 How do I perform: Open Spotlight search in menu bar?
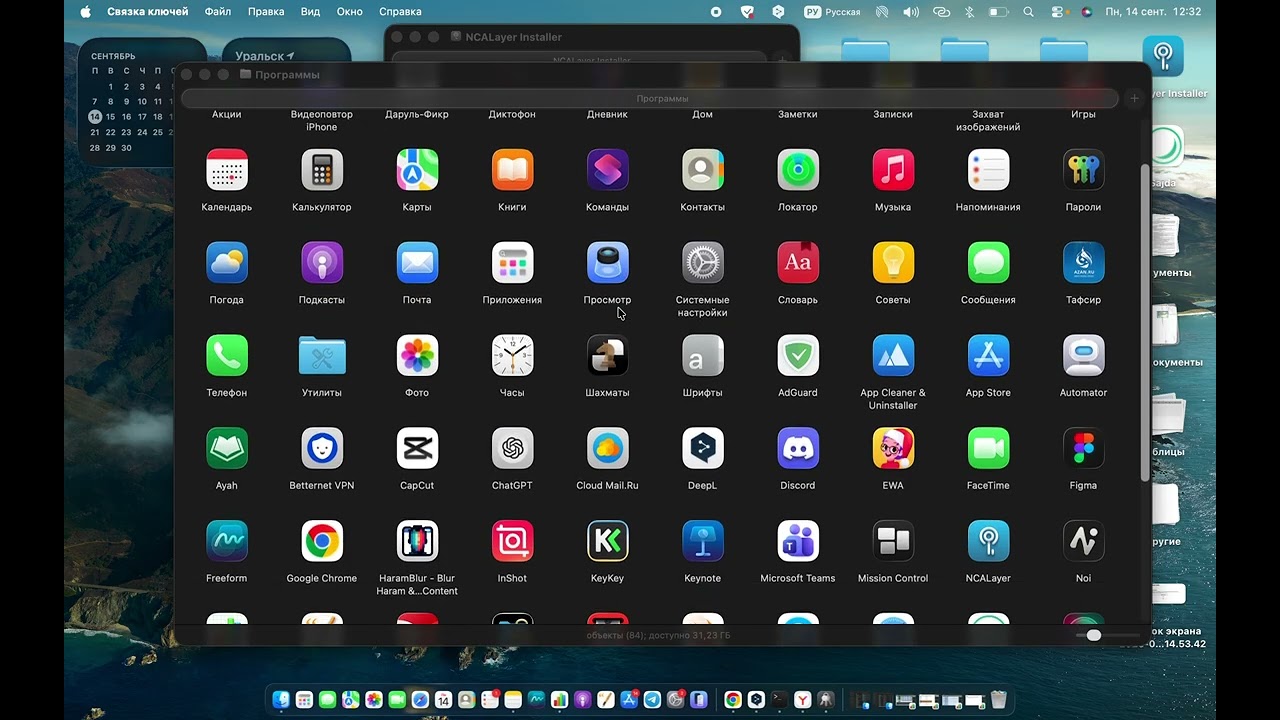click(x=1029, y=12)
